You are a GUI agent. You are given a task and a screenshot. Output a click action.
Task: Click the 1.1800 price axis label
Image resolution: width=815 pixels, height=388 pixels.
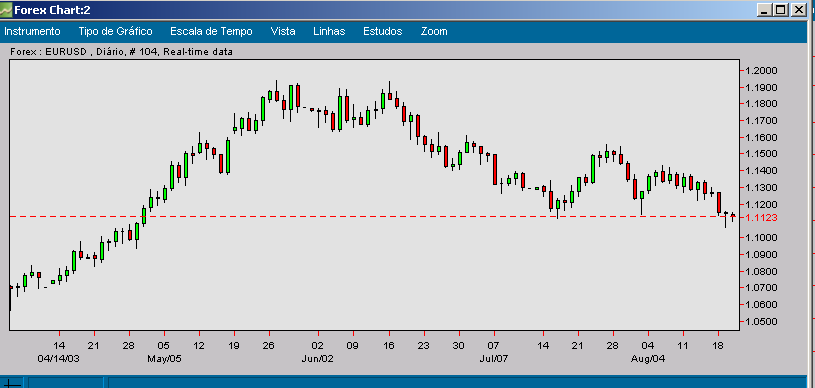click(761, 104)
